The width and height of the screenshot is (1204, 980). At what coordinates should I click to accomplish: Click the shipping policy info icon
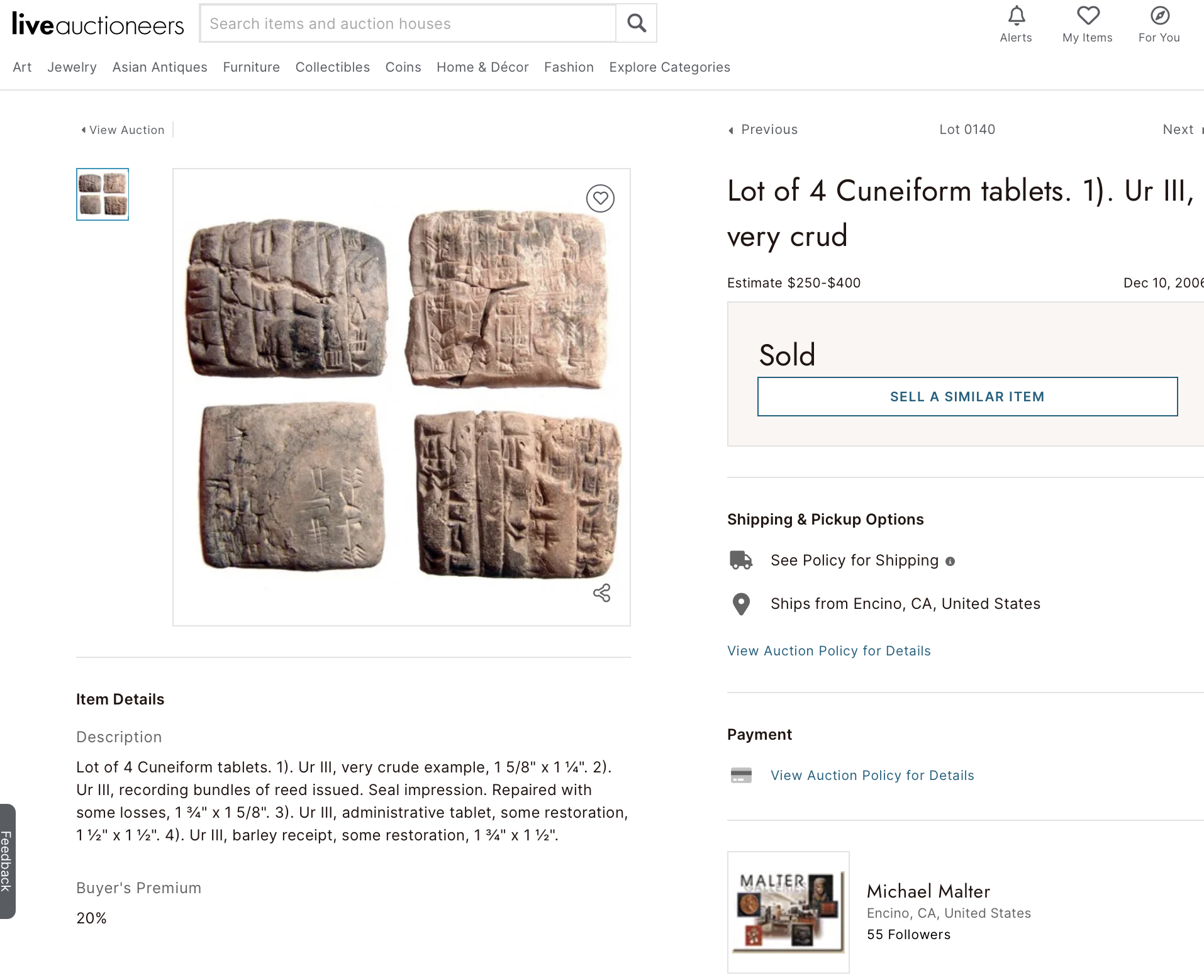coord(950,561)
